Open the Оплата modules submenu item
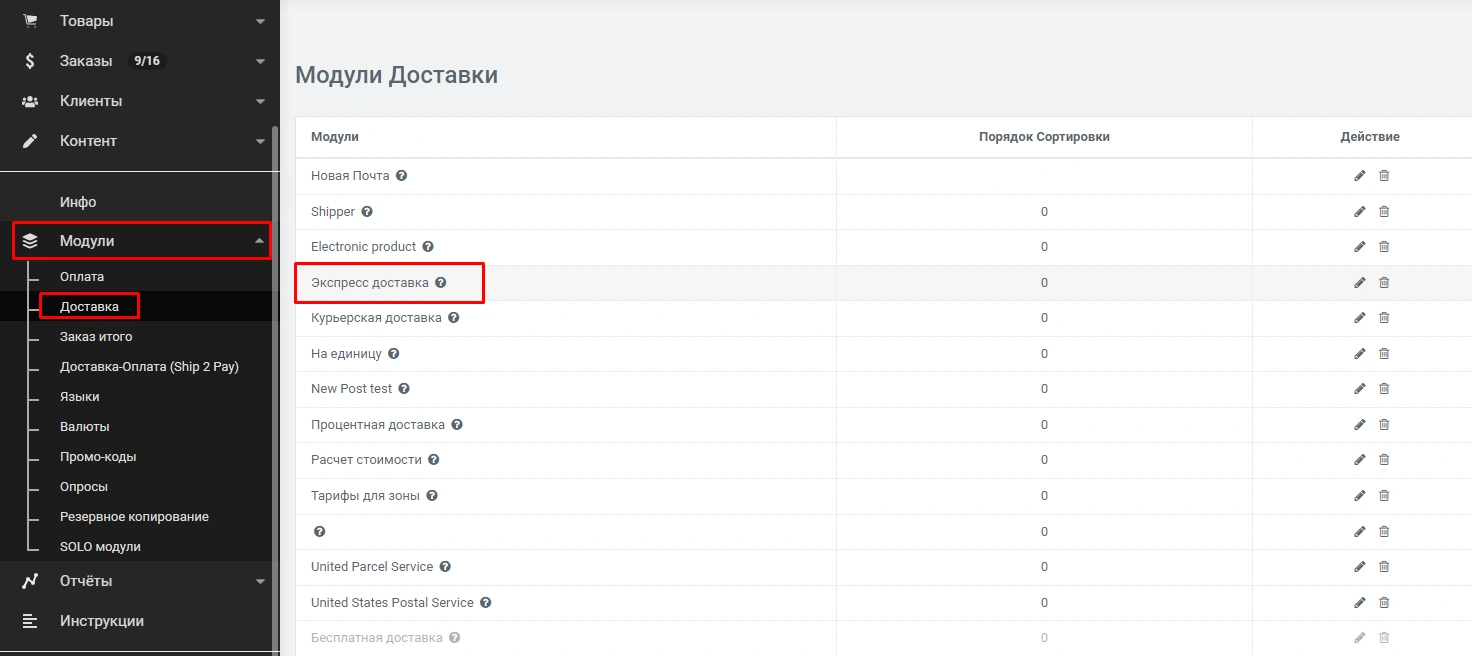Image resolution: width=1472 pixels, height=656 pixels. 82,277
